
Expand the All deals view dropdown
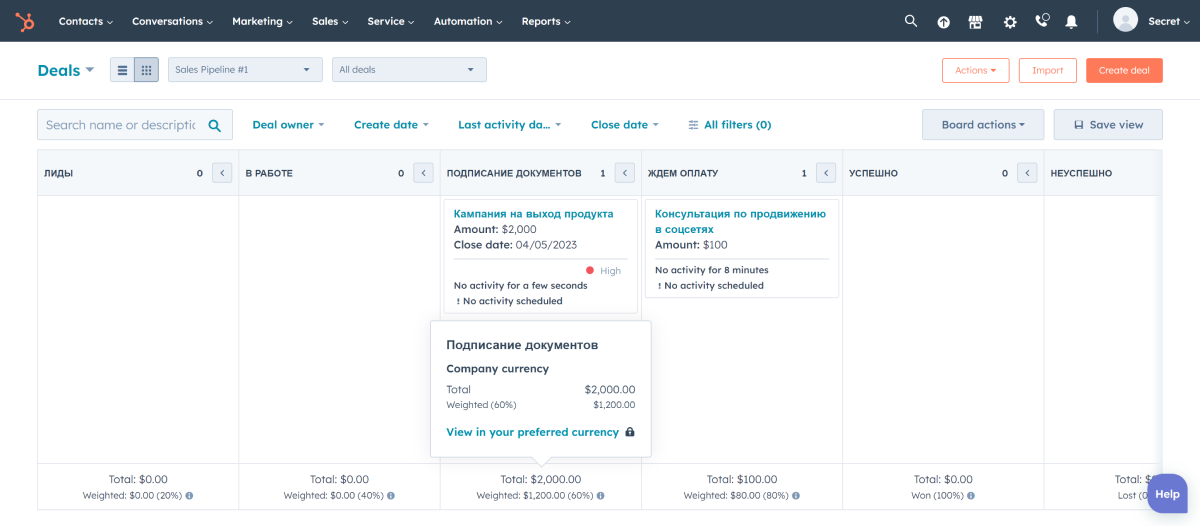409,70
